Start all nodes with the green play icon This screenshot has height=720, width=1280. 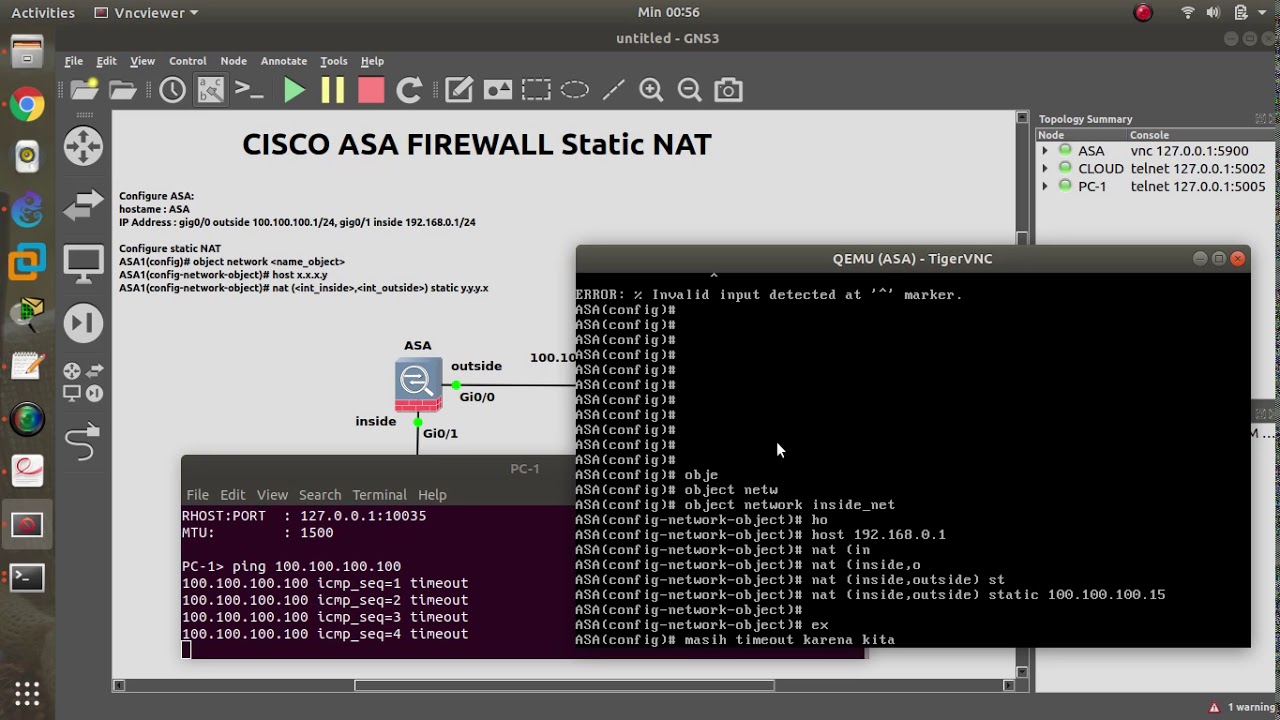point(294,91)
